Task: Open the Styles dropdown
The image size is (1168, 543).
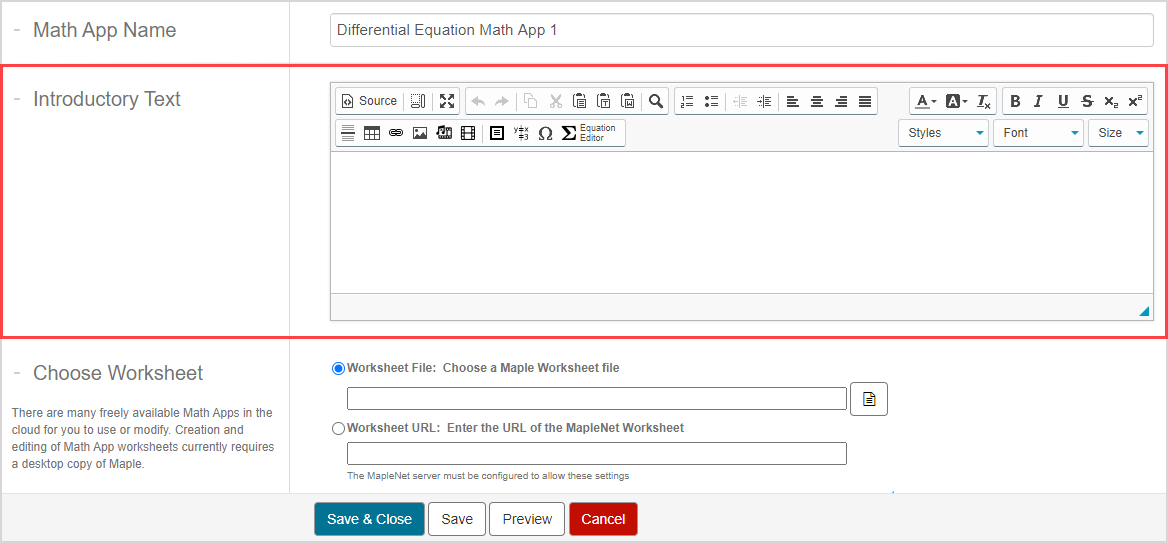Action: tap(943, 133)
